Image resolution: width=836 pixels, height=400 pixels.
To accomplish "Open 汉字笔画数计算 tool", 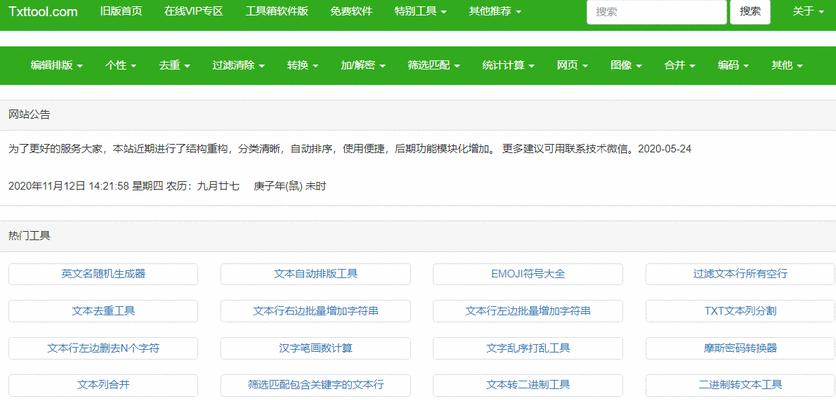I will [x=316, y=348].
